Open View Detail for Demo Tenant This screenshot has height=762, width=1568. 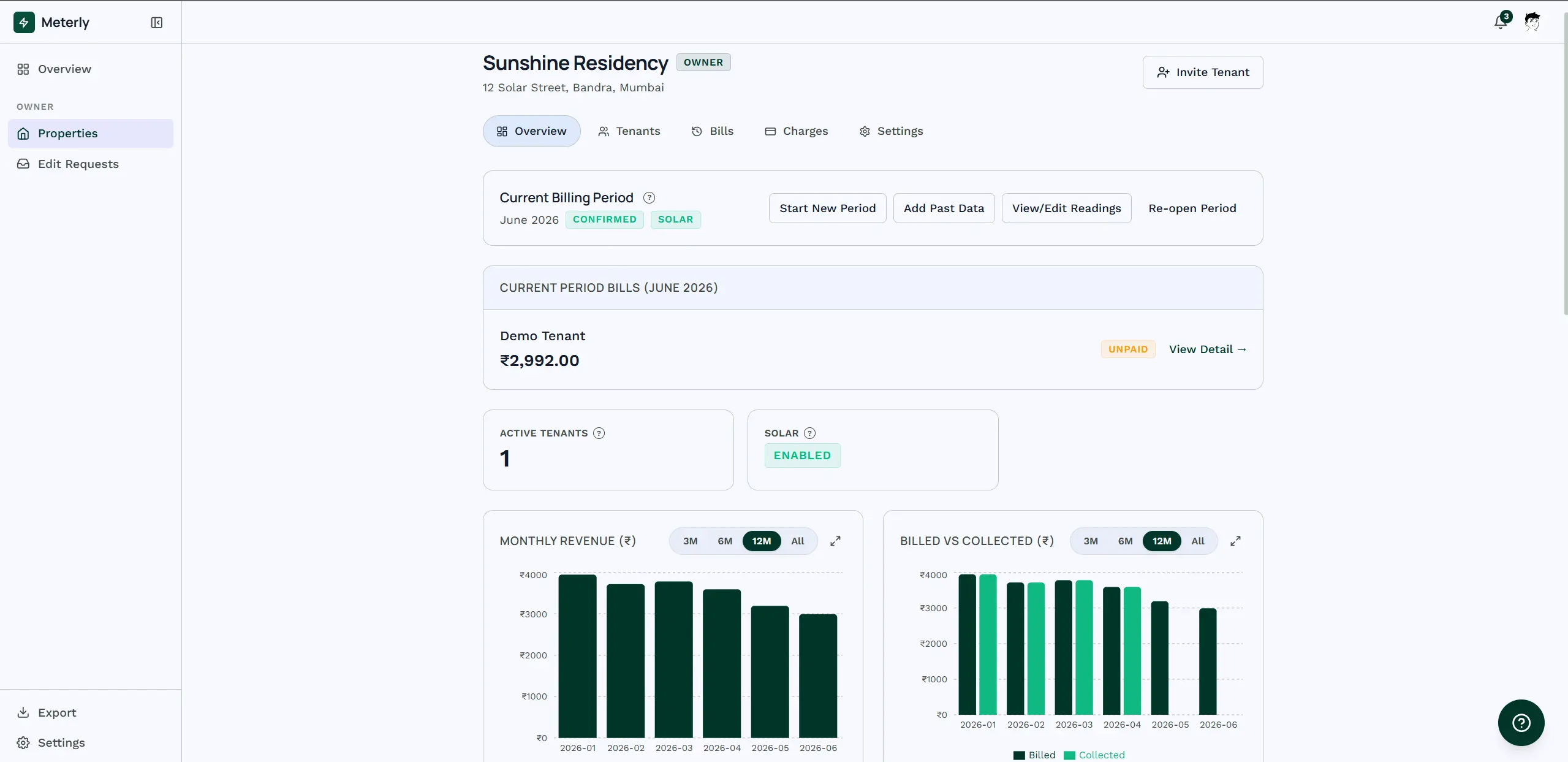[x=1207, y=349]
